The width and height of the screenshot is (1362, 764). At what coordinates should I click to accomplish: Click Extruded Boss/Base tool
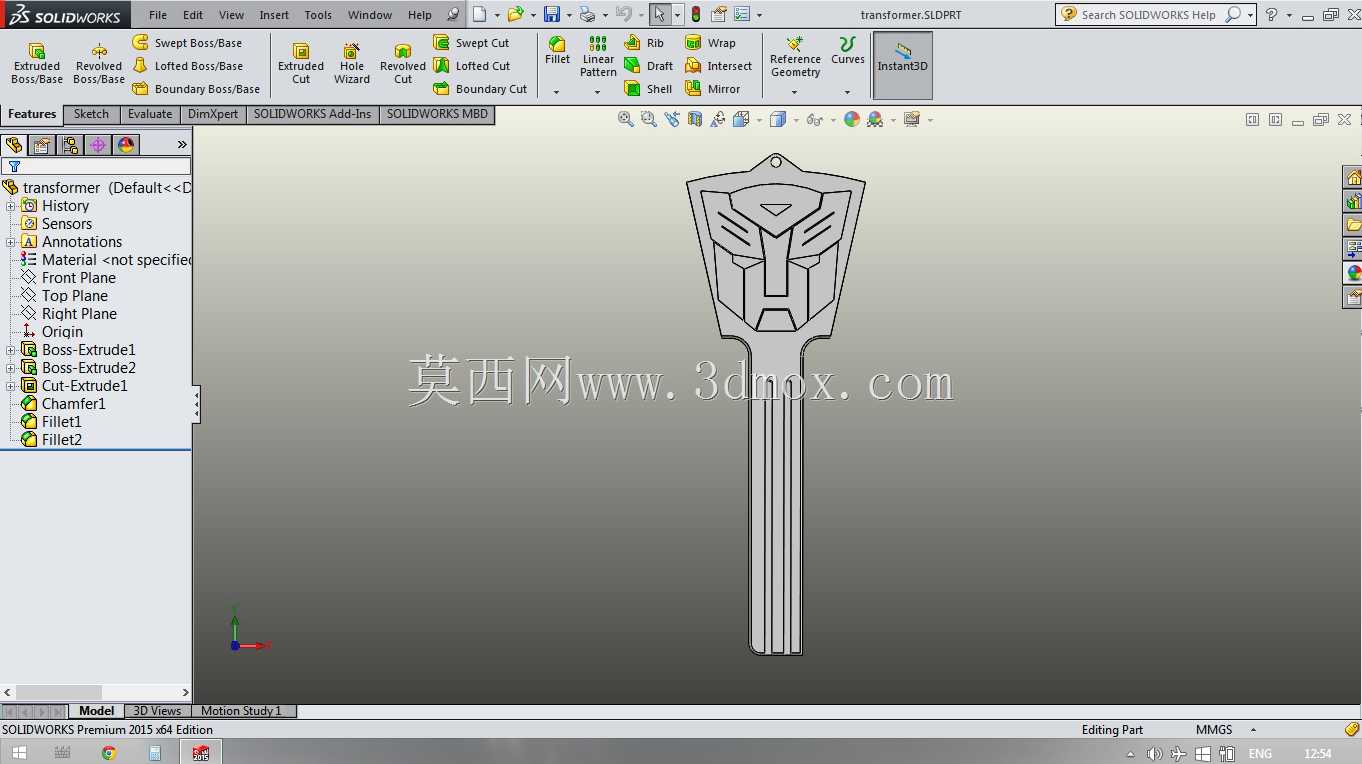(x=37, y=64)
